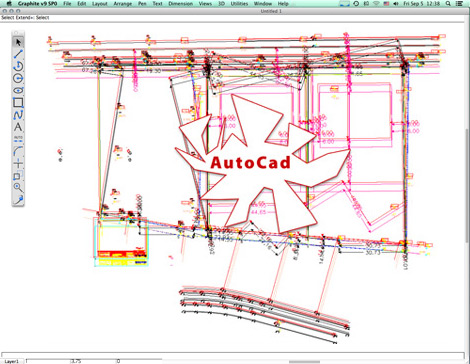The image size is (470, 364).
Task: Choose the fillet tool
Action: click(18, 151)
